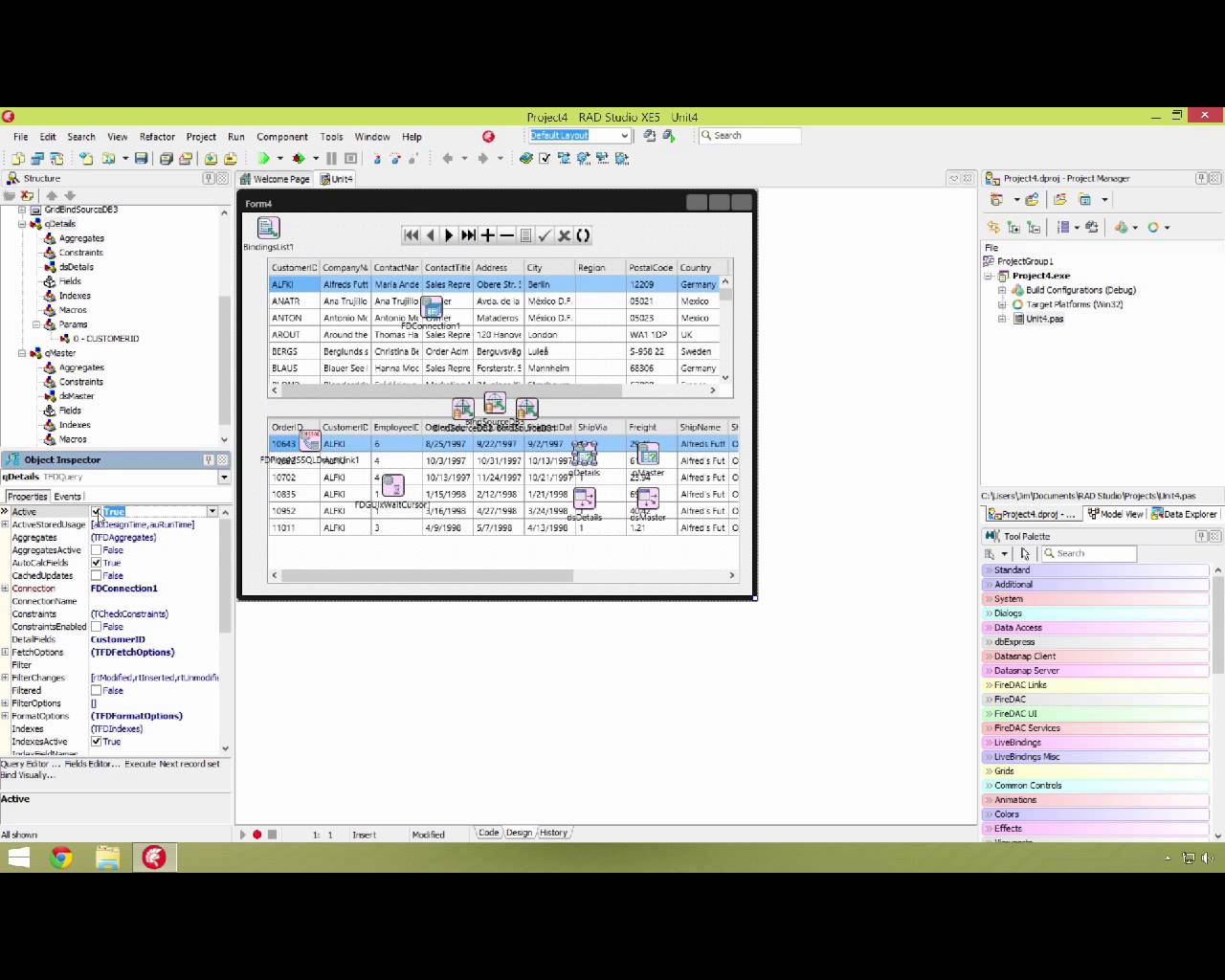Select the qMaster component icon on the form
Viewport: 1225px width, 980px height.
pos(648,454)
